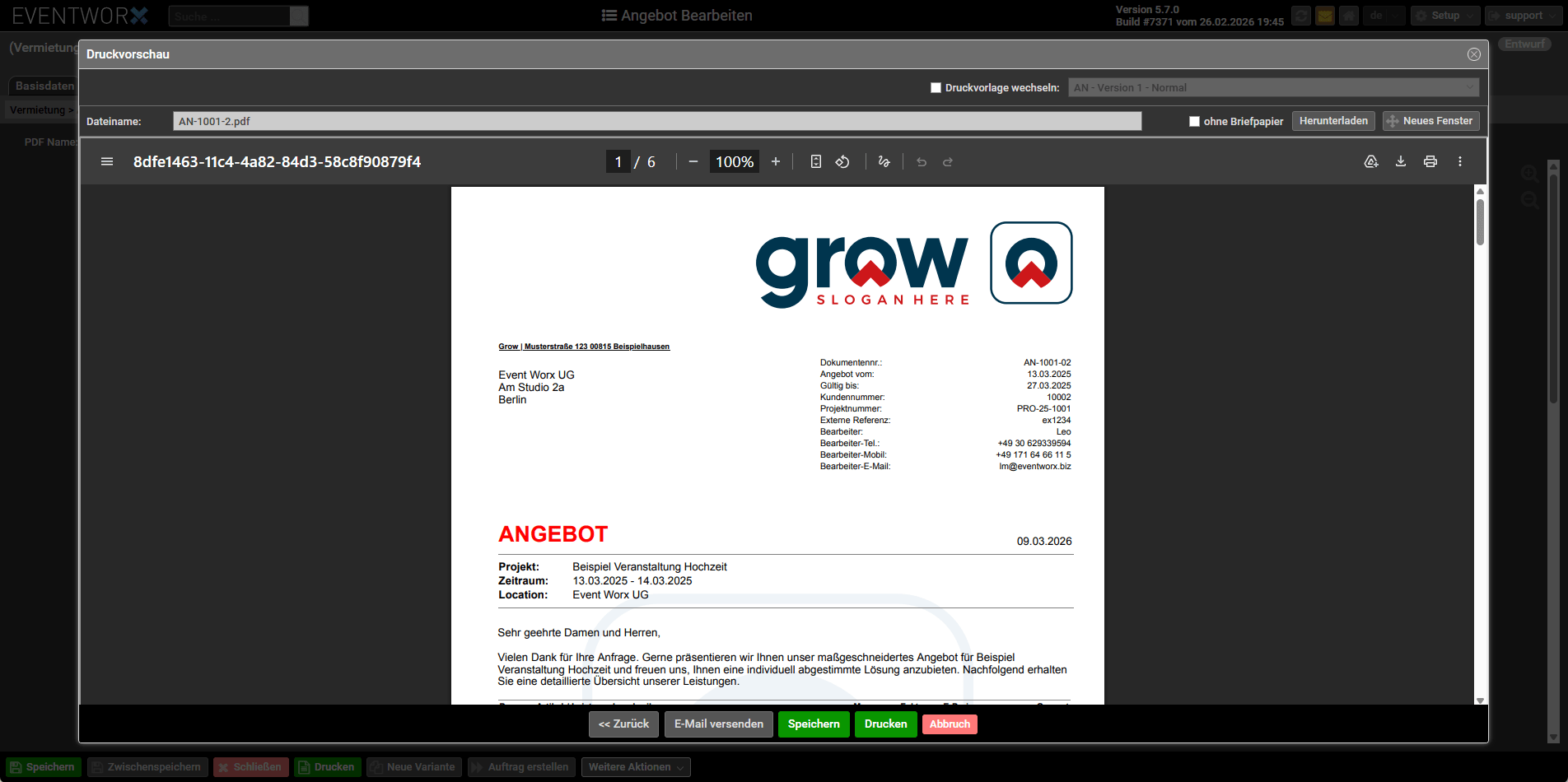Click the Dateiname field with AN-1001-2.pdf
This screenshot has height=782, width=1568.
tap(656, 122)
